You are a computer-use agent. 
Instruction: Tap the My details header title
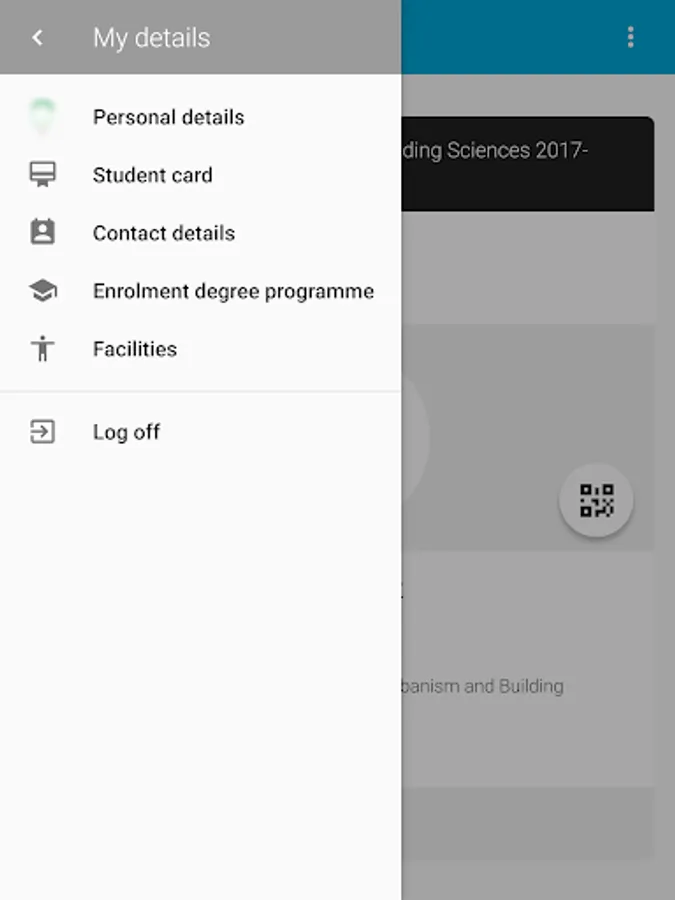(x=152, y=38)
